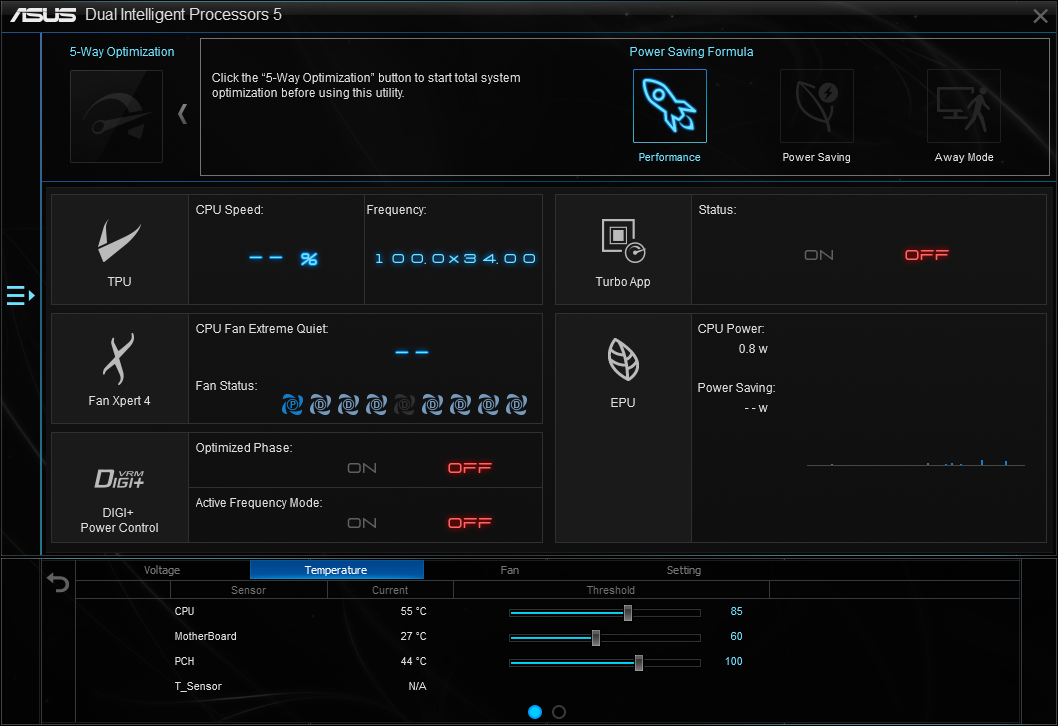Start the 5-Way Optimization gauge button
Viewport: 1058px width, 726px height.
[x=116, y=116]
